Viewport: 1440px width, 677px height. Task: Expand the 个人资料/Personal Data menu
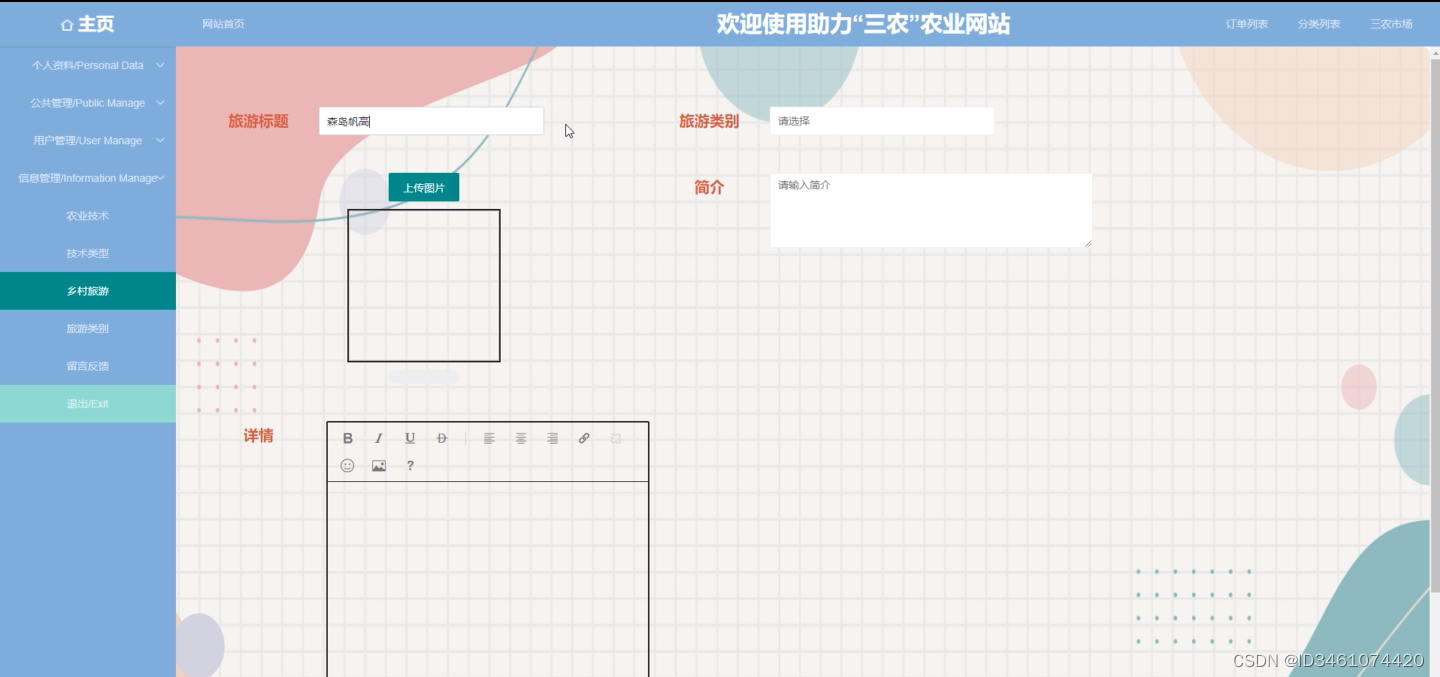pyautogui.click(x=88, y=65)
